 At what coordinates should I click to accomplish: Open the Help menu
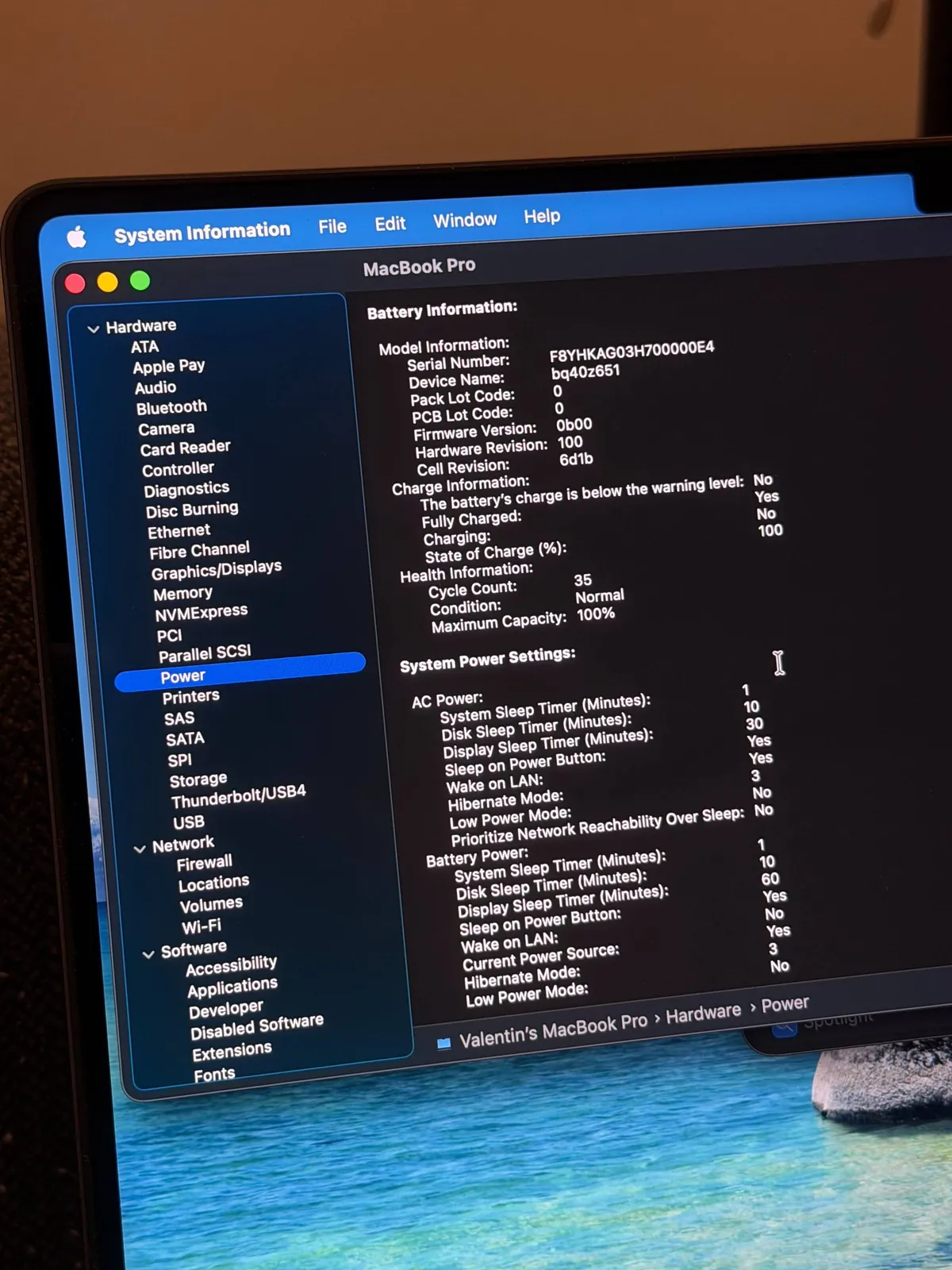pyautogui.click(x=542, y=216)
